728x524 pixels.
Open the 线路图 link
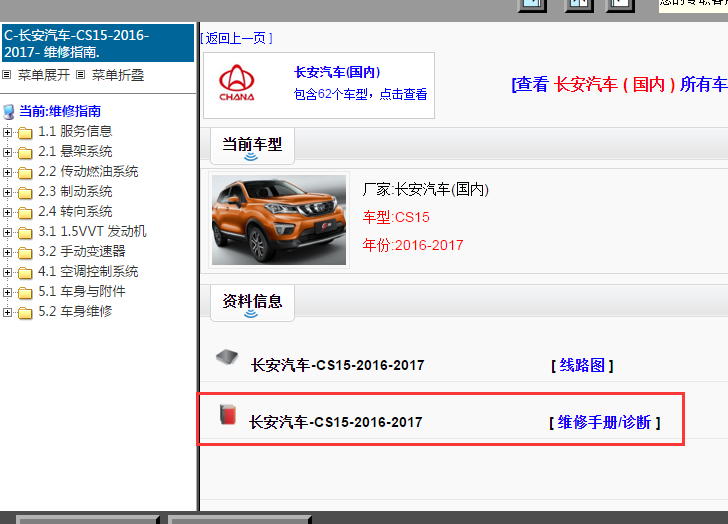click(582, 365)
